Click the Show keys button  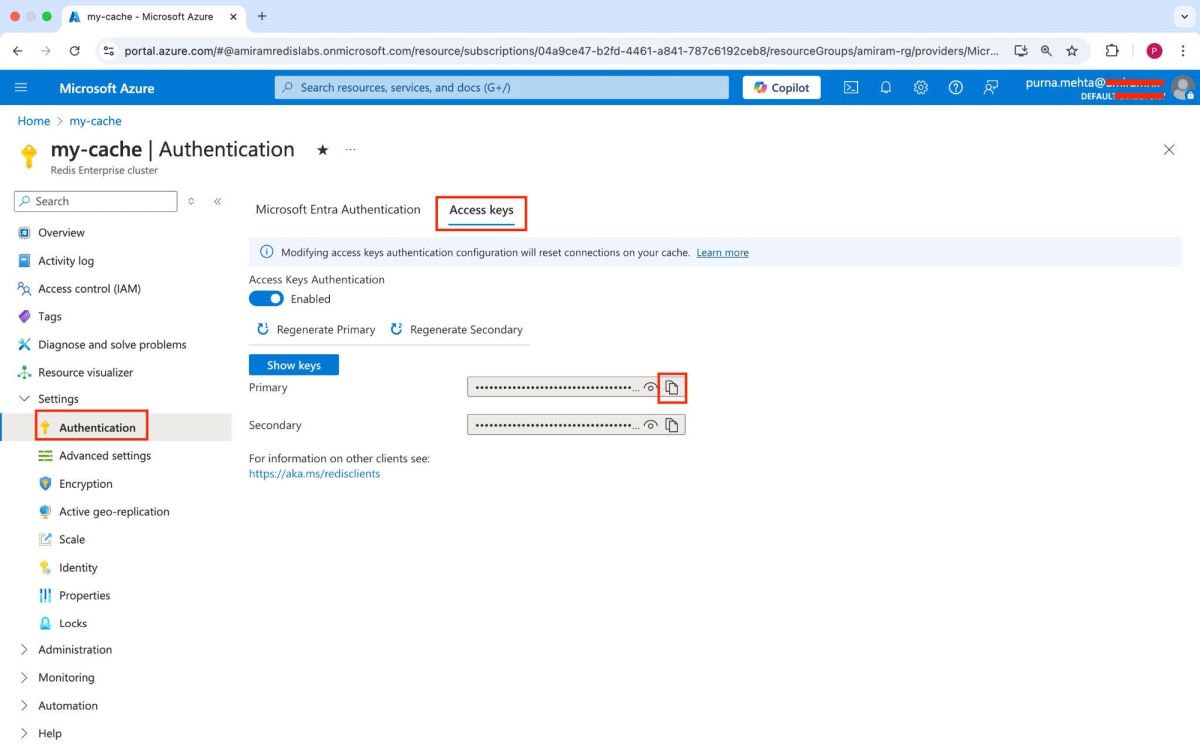coord(293,364)
